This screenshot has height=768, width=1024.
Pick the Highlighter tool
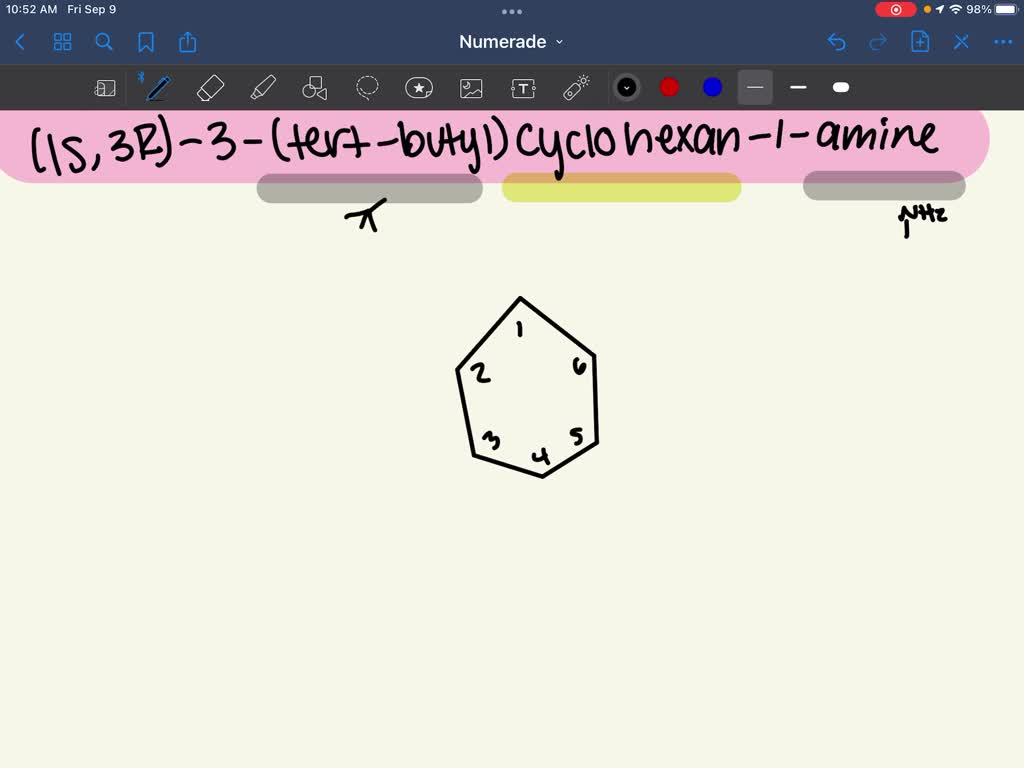[x=263, y=88]
